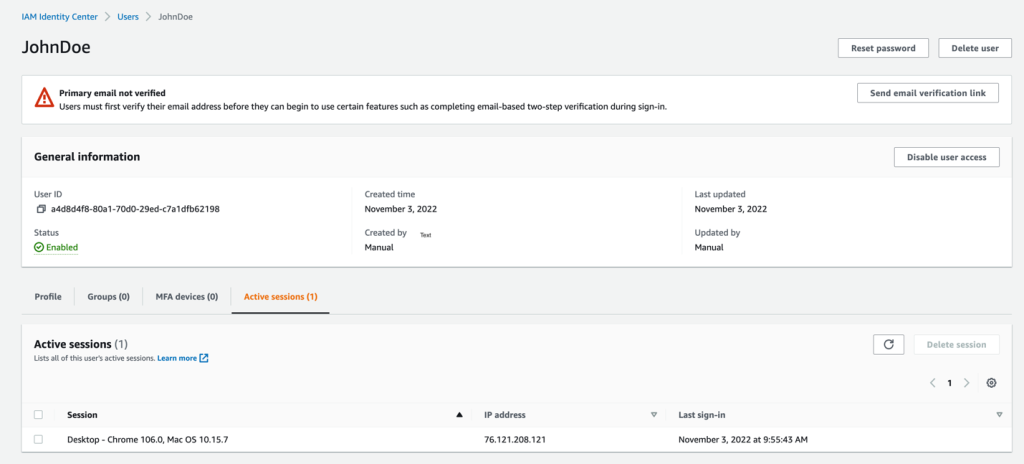Screen dimensions: 1024x464
Task: Navigate to IAM Identity Center breadcrumb
Action: click(x=59, y=17)
